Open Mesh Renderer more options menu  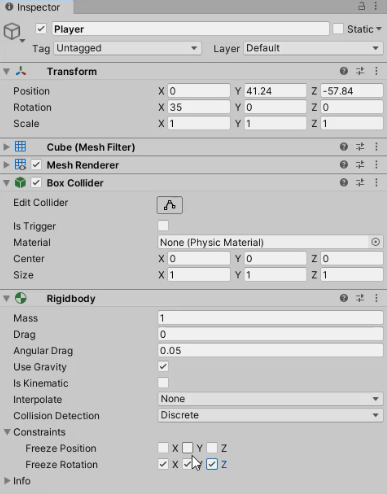point(376,165)
